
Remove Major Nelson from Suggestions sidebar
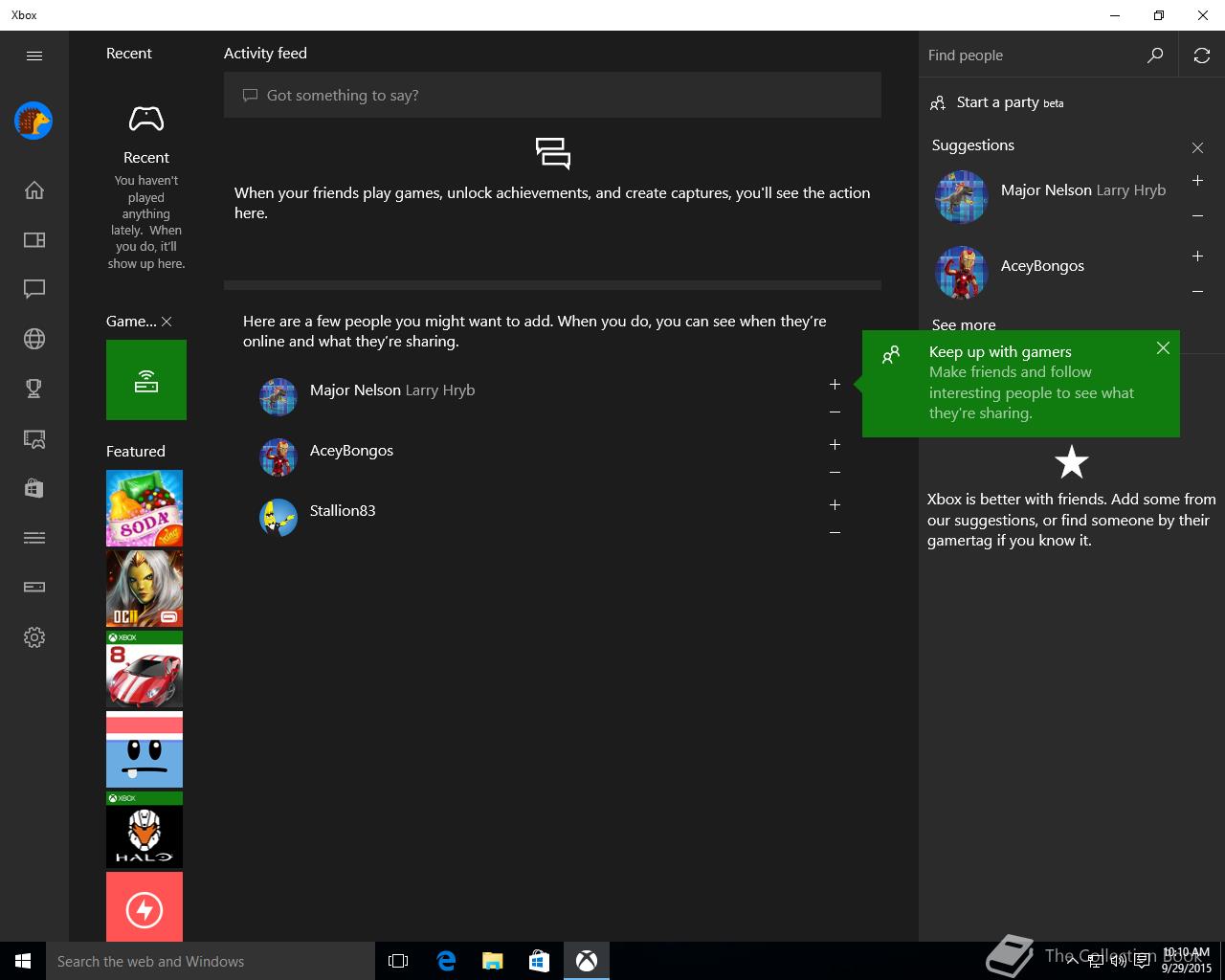(1197, 216)
